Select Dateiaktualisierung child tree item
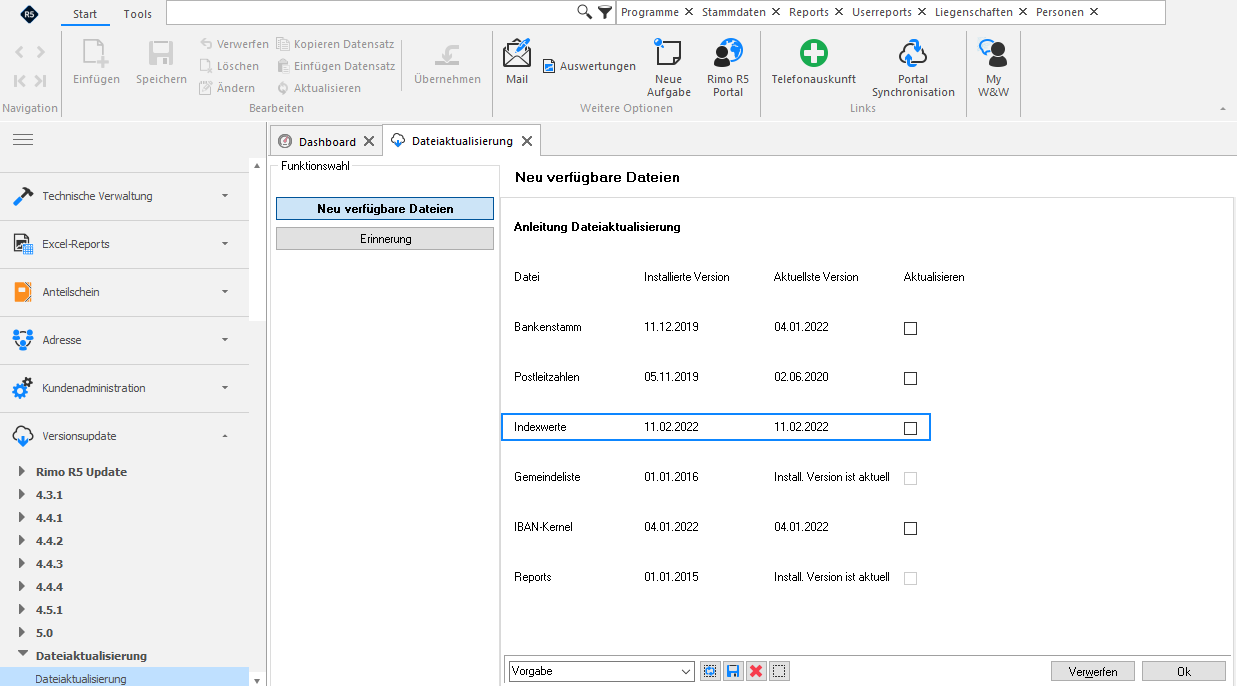The height and width of the screenshot is (686, 1237). (x=124, y=678)
